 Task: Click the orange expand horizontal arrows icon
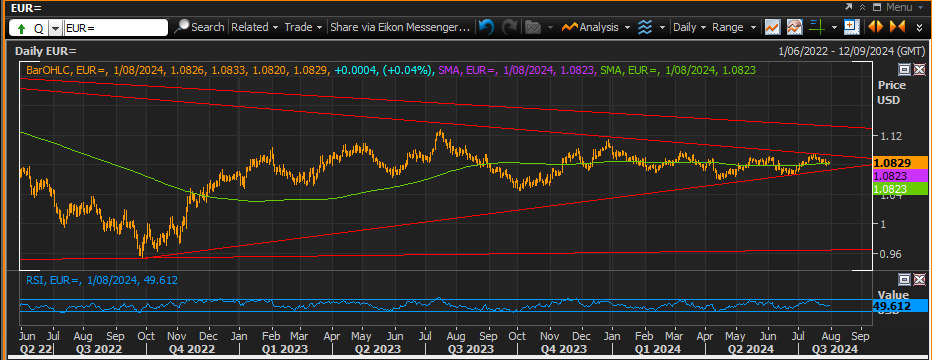pos(875,27)
